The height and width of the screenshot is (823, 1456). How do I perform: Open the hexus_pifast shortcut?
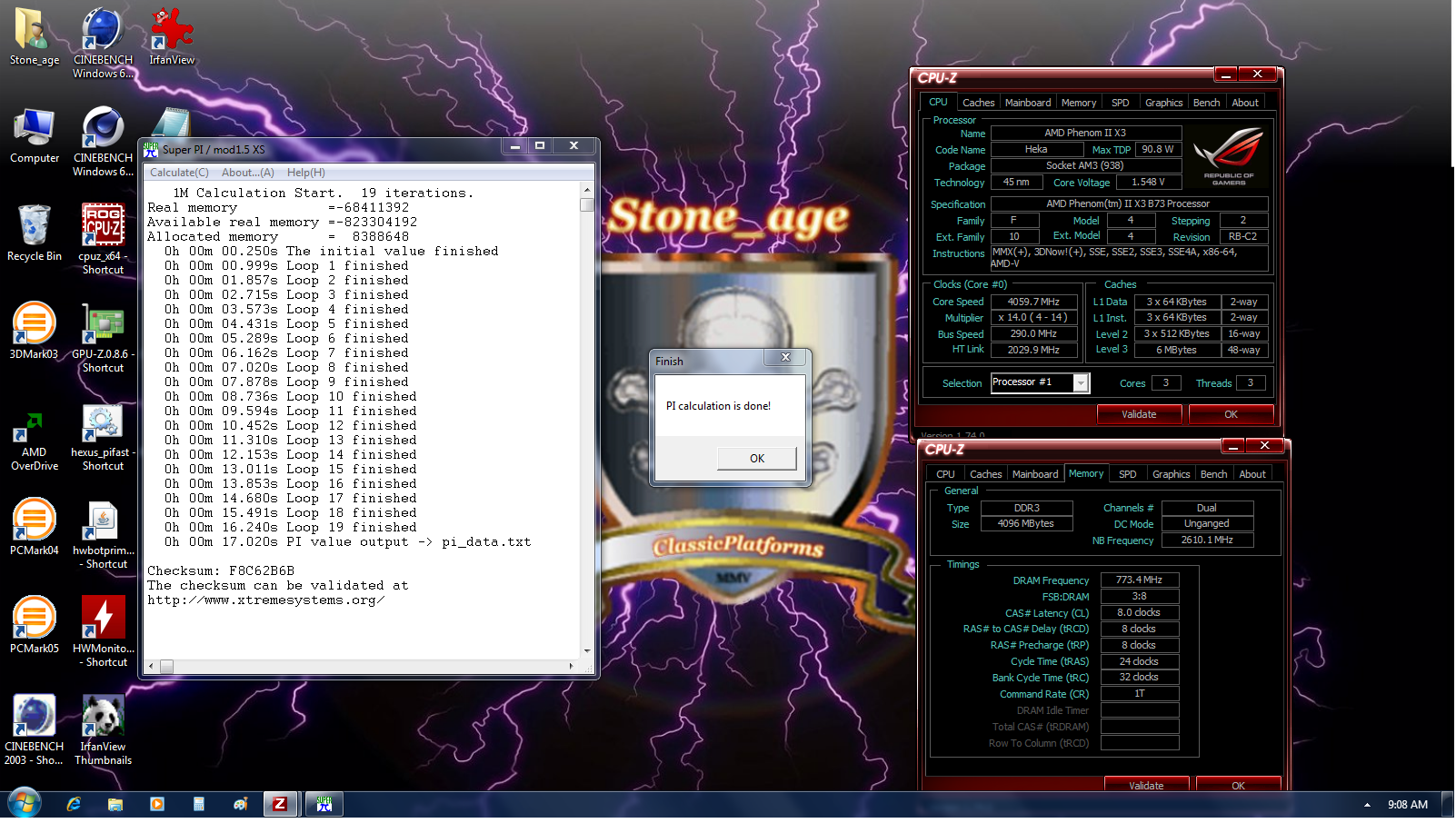pyautogui.click(x=103, y=436)
